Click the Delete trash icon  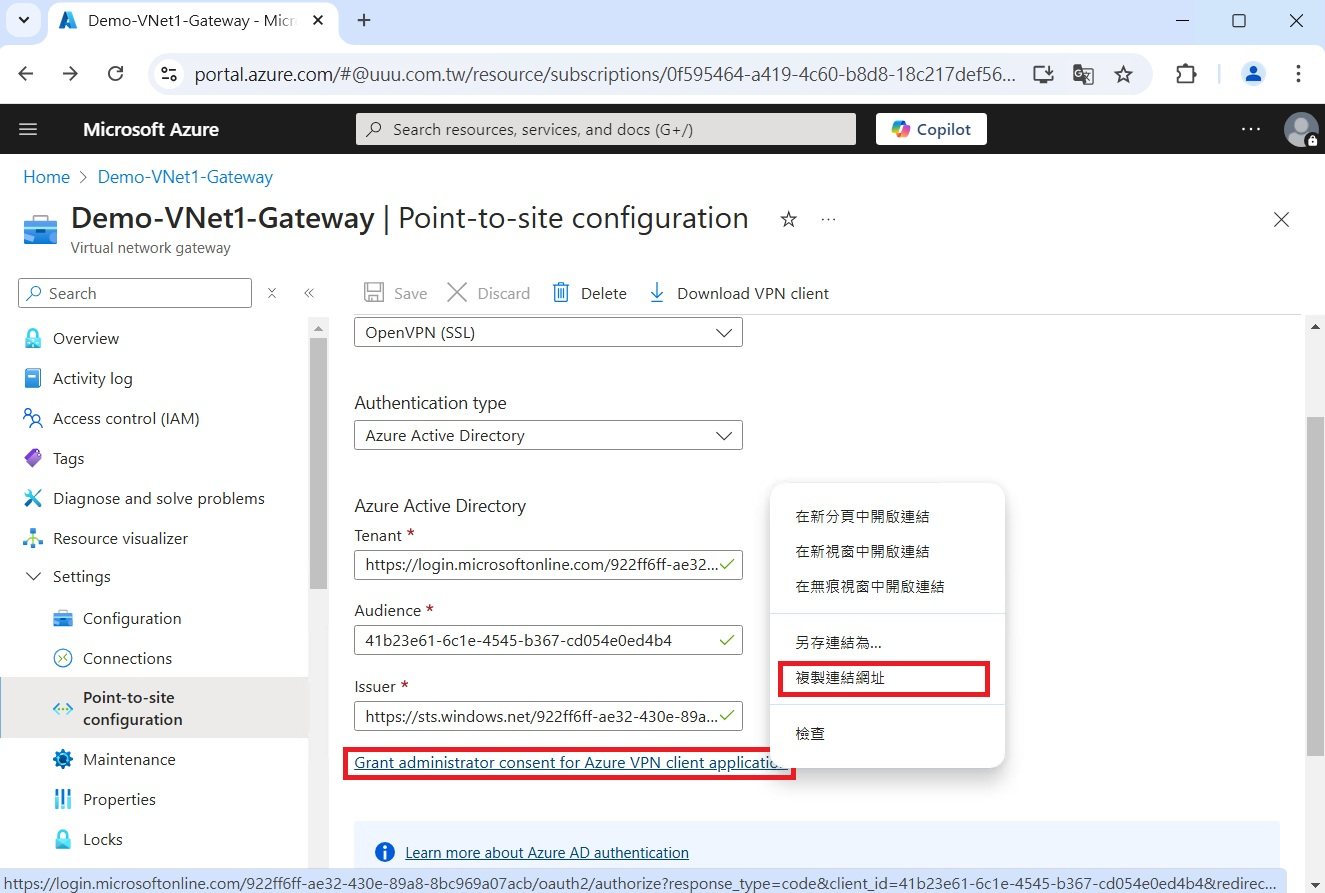pos(561,293)
